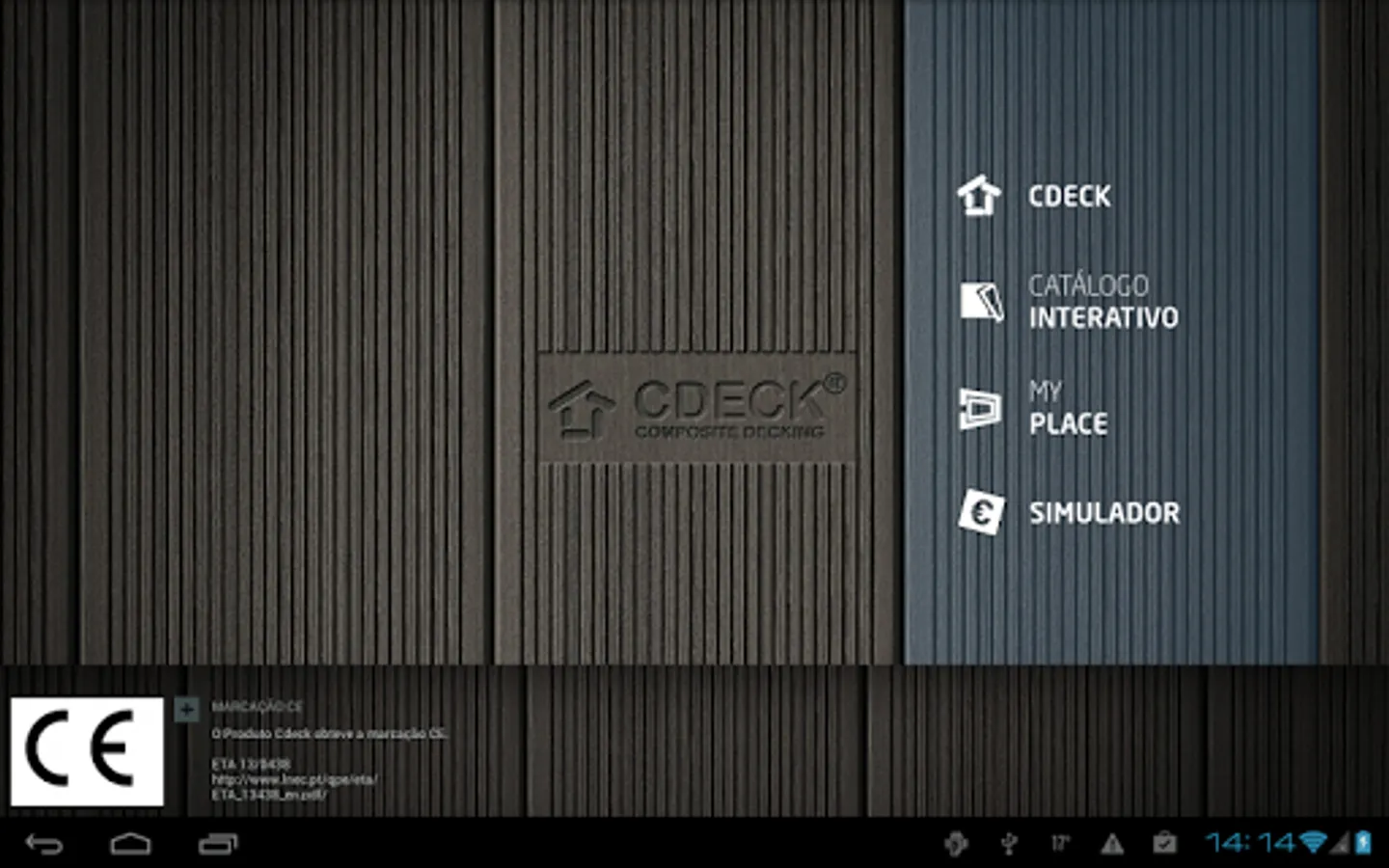Open the CE marking image thumbnail
This screenshot has height=868, width=1389.
pos(87,751)
